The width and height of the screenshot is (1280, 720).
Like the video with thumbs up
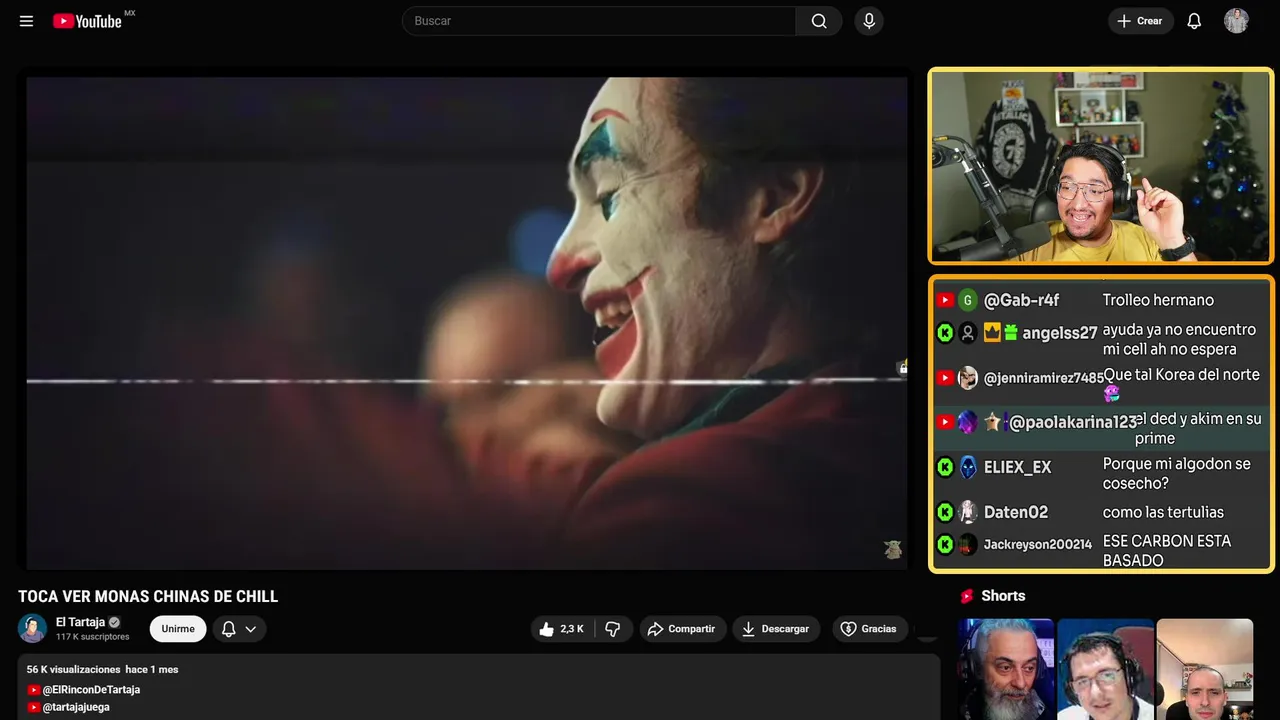click(562, 629)
